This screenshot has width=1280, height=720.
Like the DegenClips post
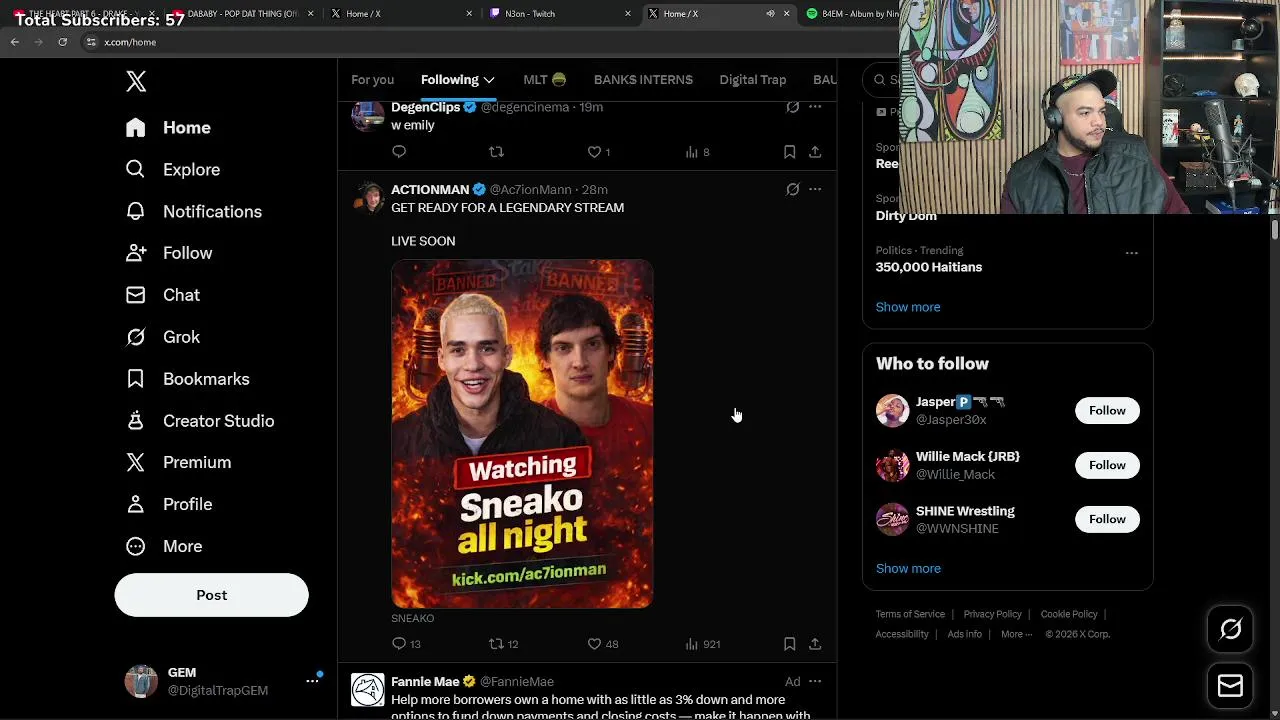point(599,152)
